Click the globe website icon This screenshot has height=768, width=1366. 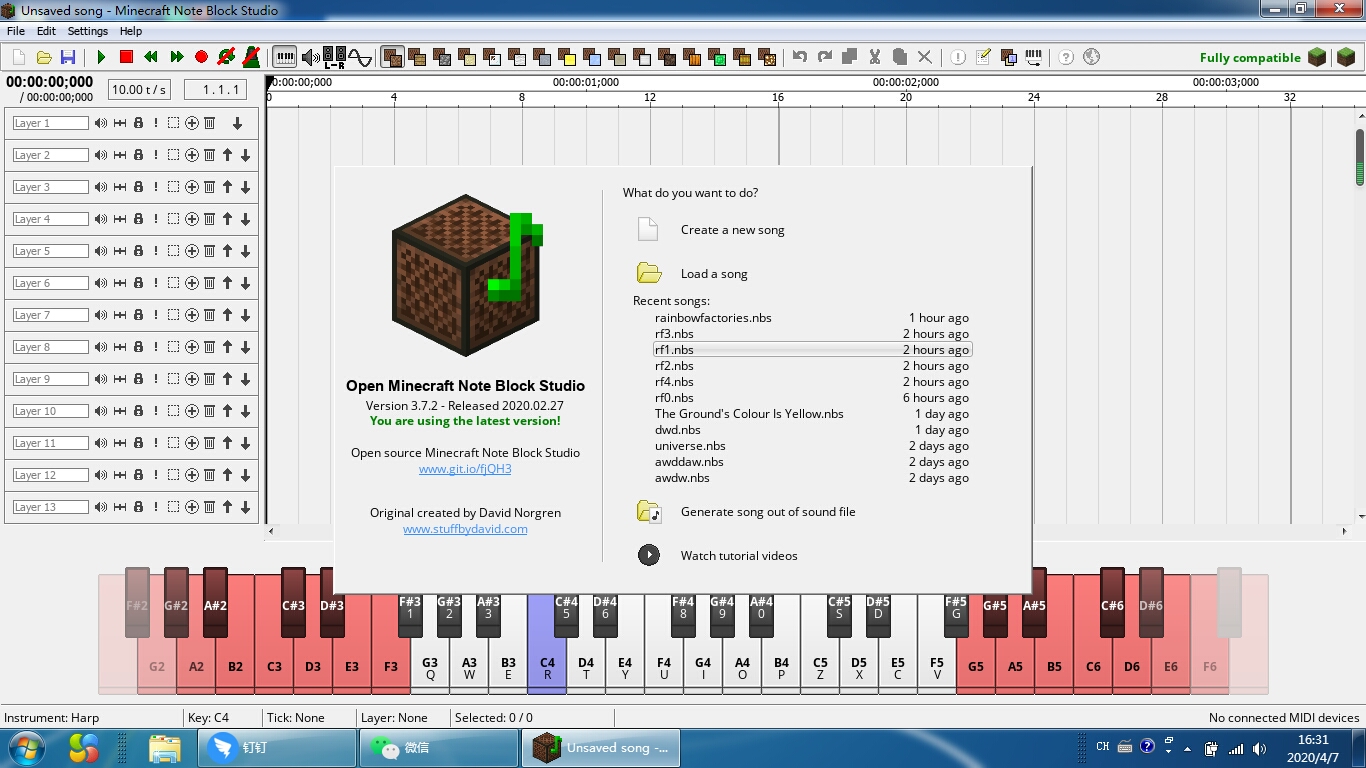point(1091,57)
